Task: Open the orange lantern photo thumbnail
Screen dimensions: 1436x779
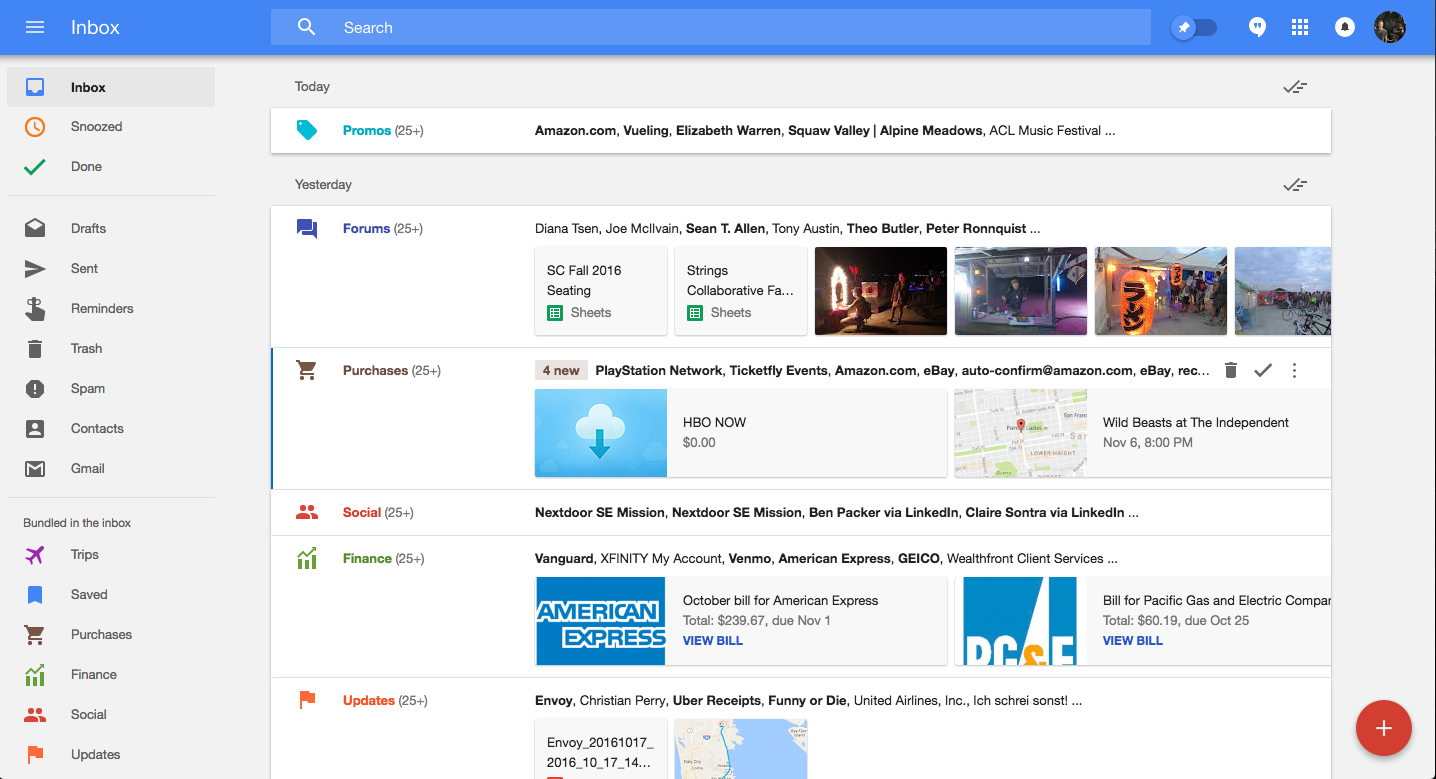Action: pos(1161,291)
